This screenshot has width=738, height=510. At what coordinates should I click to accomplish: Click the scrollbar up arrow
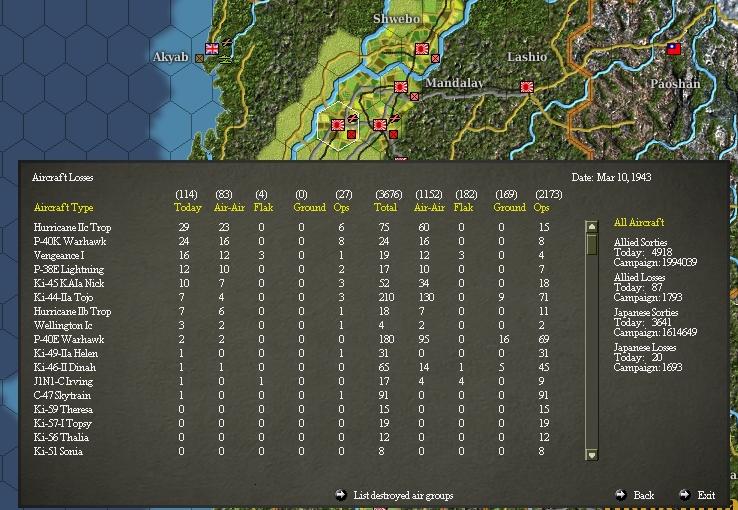pos(592,227)
